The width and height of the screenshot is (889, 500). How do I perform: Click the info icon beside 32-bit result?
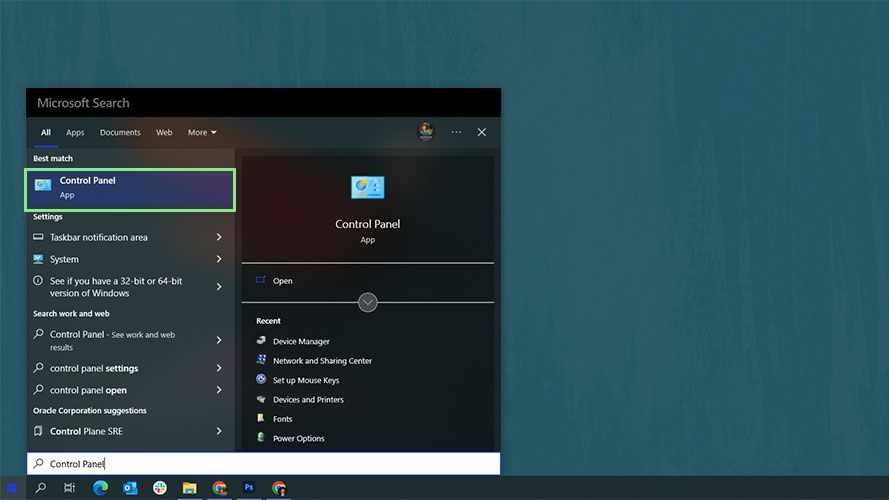38,280
